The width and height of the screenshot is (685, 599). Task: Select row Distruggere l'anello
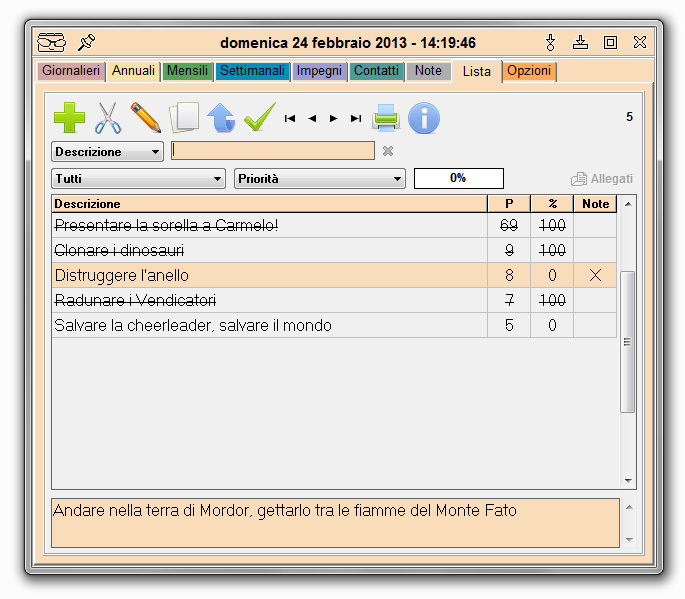pyautogui.click(x=334, y=275)
